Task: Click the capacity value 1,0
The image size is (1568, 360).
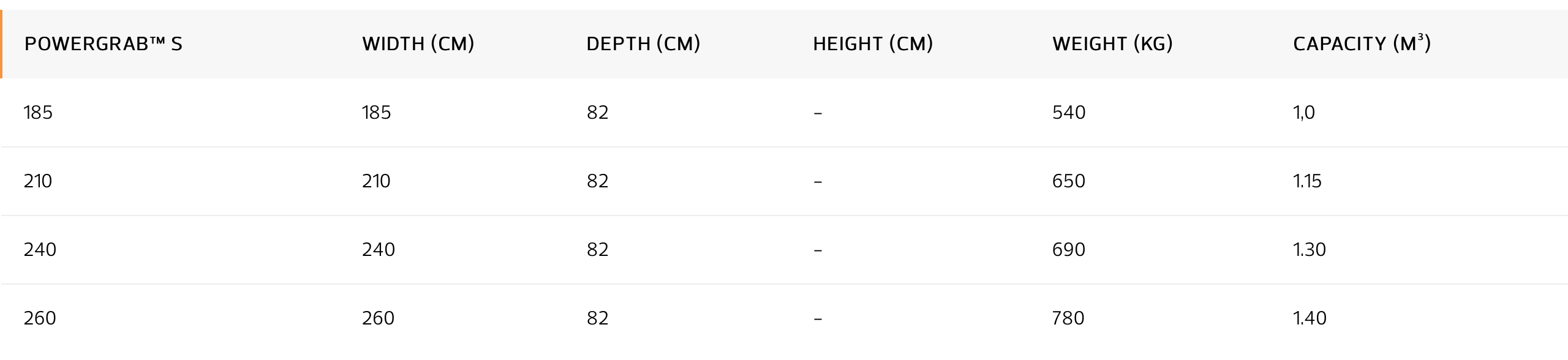Action: pyautogui.click(x=1303, y=113)
